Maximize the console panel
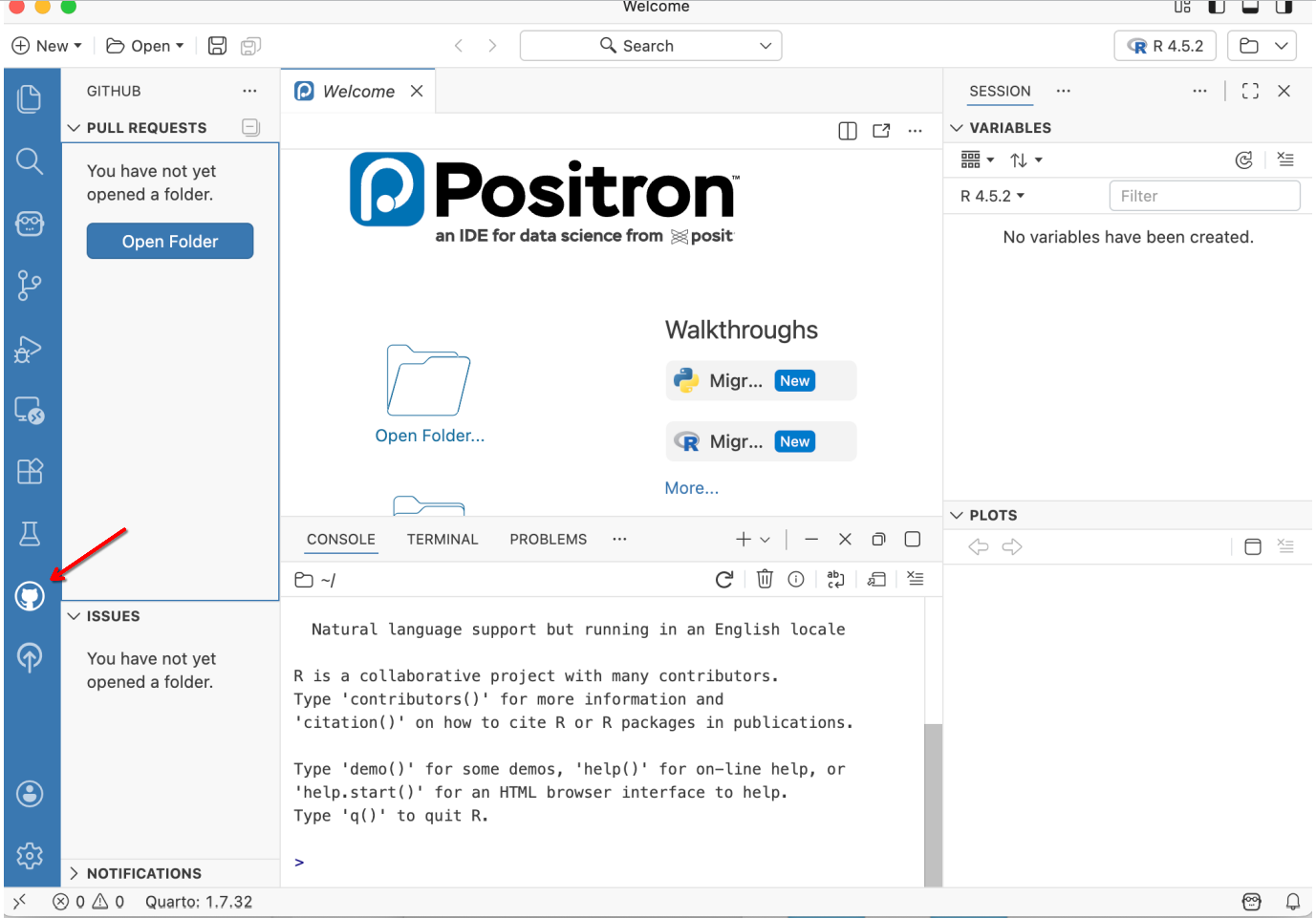1316x918 pixels. pos(913,540)
